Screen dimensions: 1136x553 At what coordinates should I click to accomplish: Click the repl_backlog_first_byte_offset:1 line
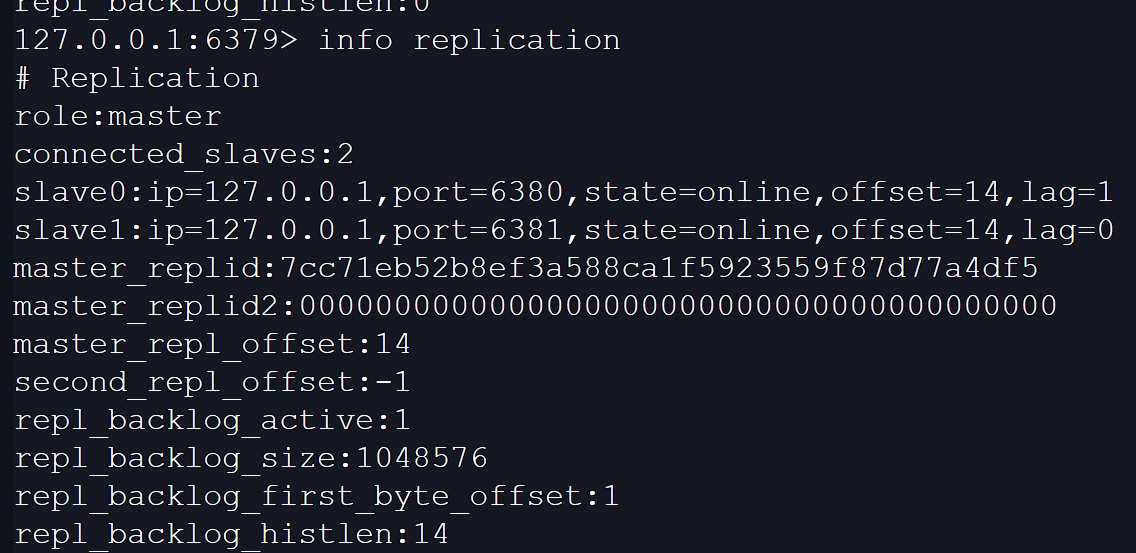coord(316,497)
